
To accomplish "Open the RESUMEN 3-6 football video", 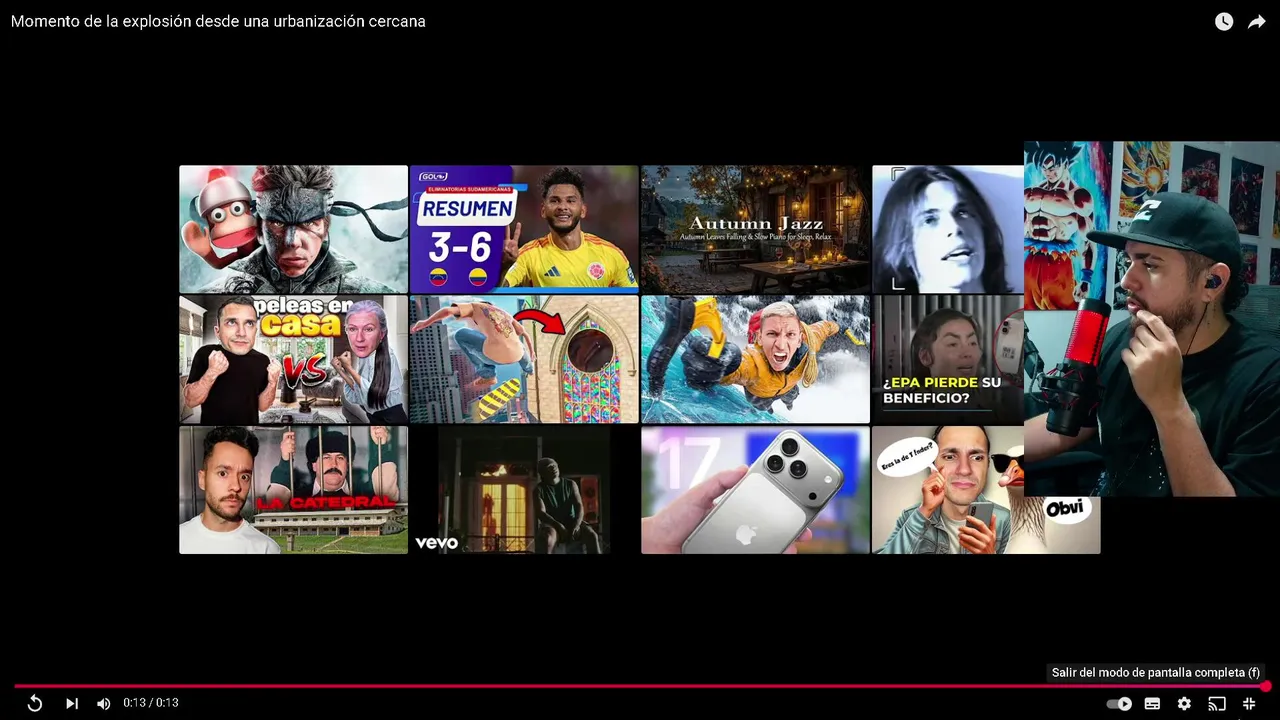I will tap(524, 229).
